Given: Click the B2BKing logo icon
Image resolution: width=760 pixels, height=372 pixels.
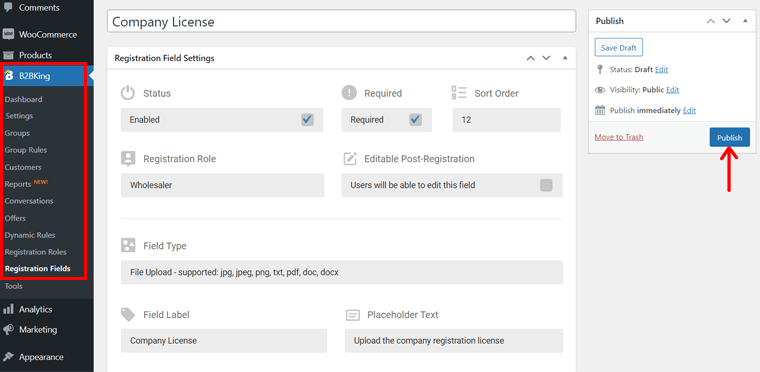Looking at the screenshot, I should pyautogui.click(x=9, y=76).
